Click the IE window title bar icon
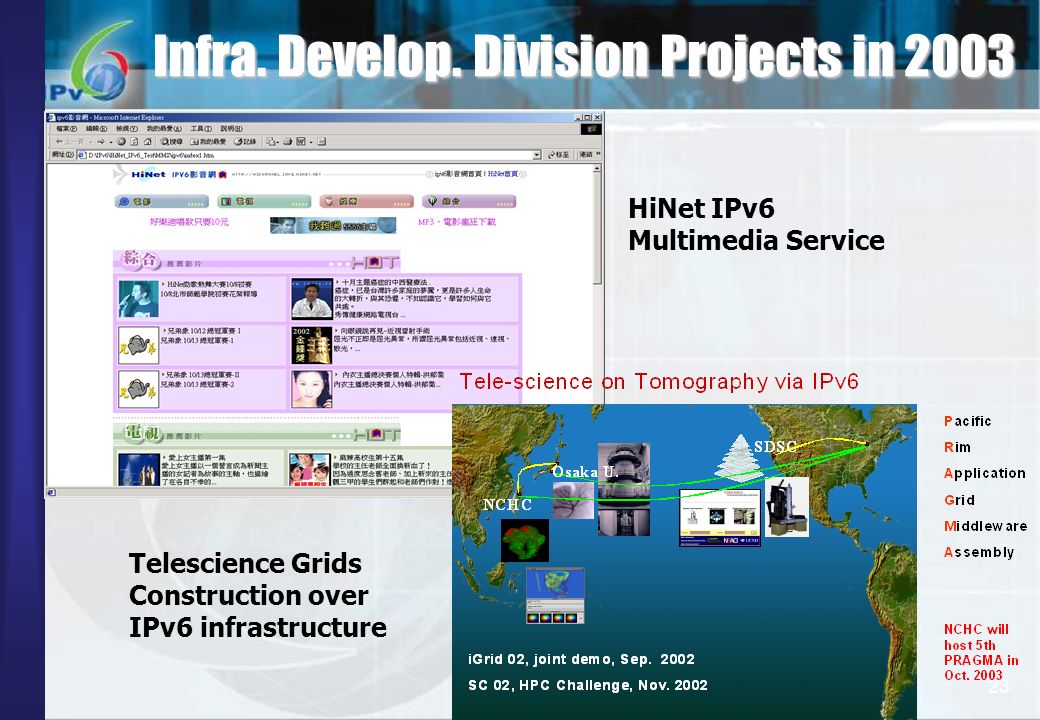The image size is (1040, 720). (x=51, y=117)
